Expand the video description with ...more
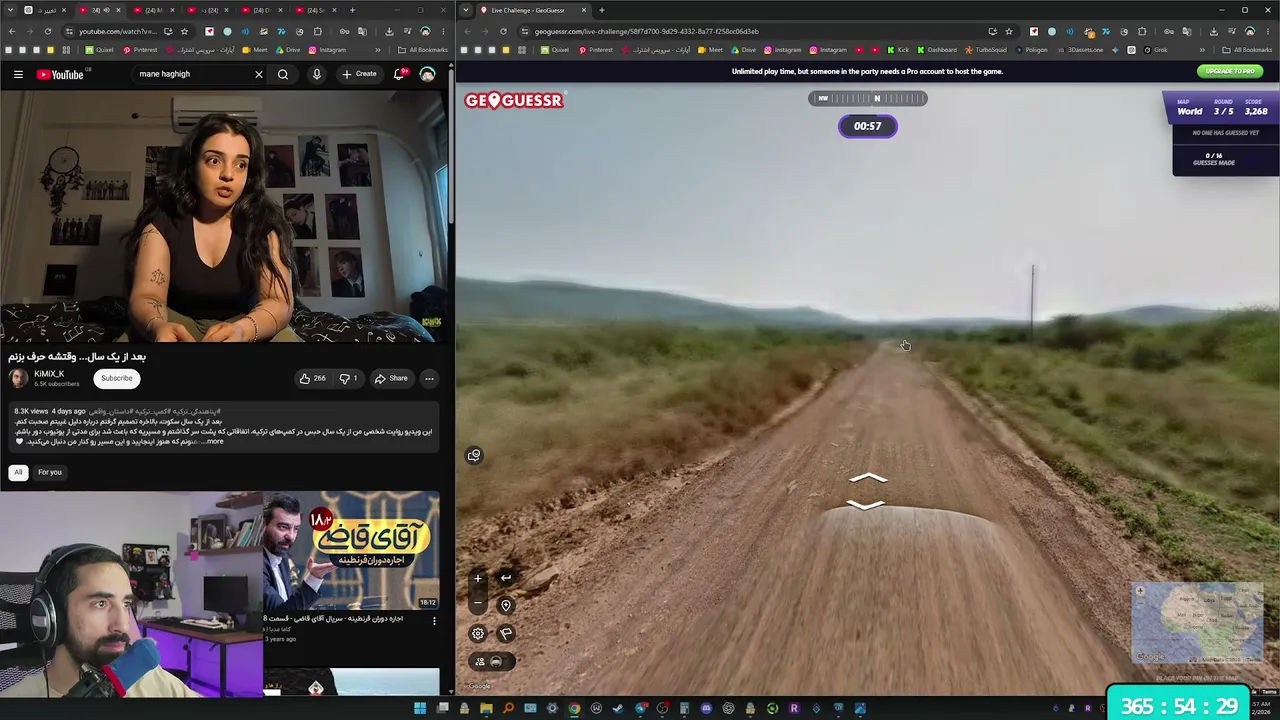Screen dimensions: 1280x720 point(214,441)
